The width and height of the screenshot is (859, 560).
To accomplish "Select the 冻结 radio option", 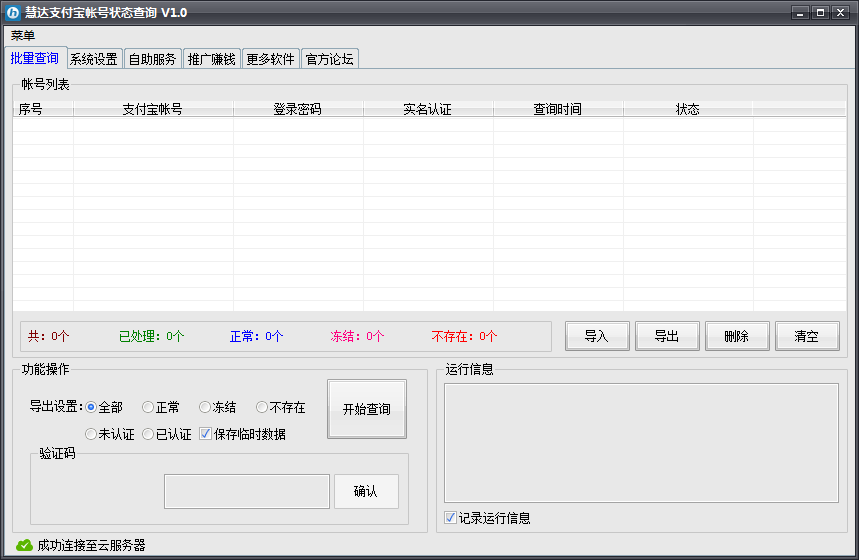I will [x=205, y=407].
